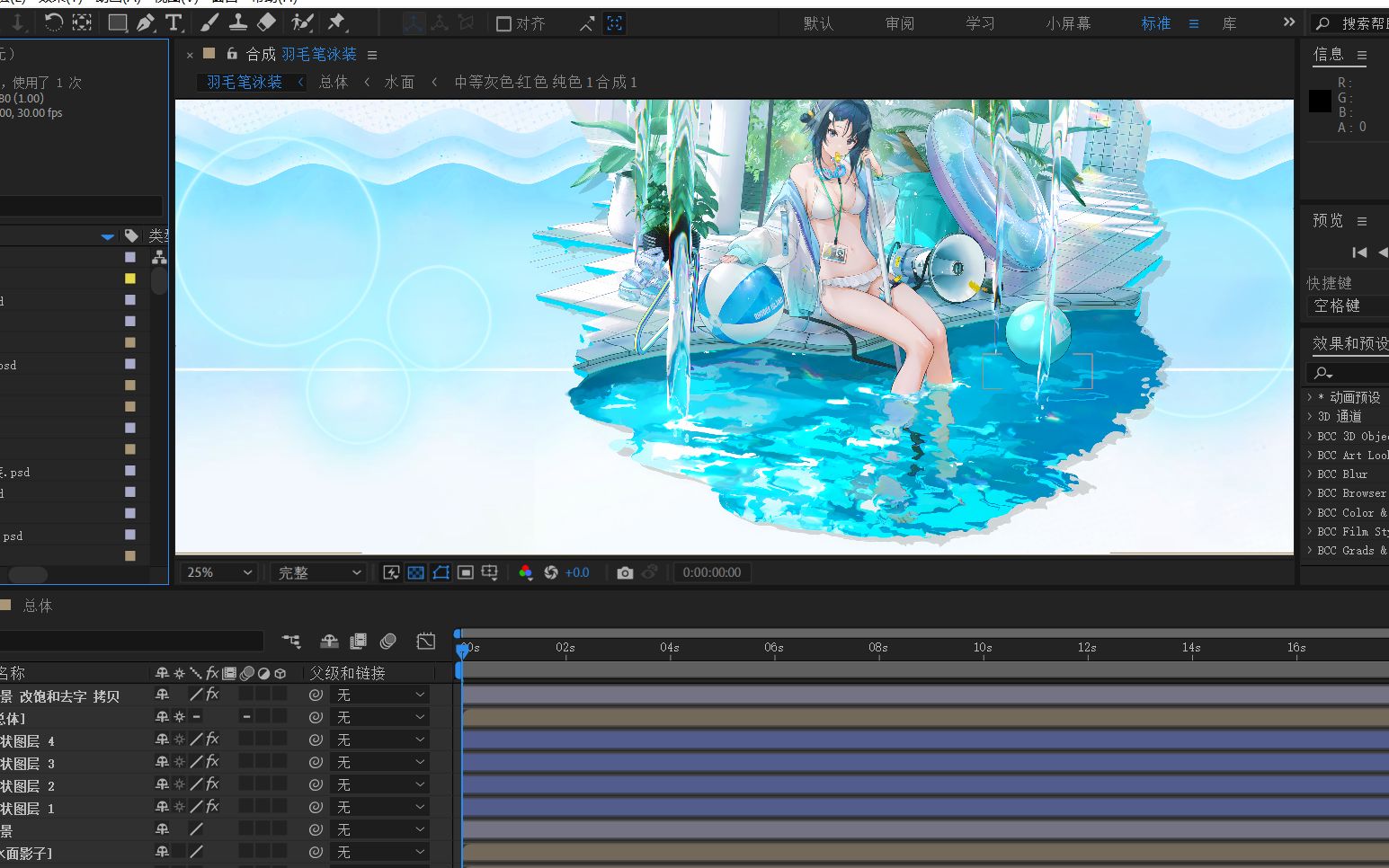
Task: Click the local axis mode icon
Action: [x=414, y=23]
